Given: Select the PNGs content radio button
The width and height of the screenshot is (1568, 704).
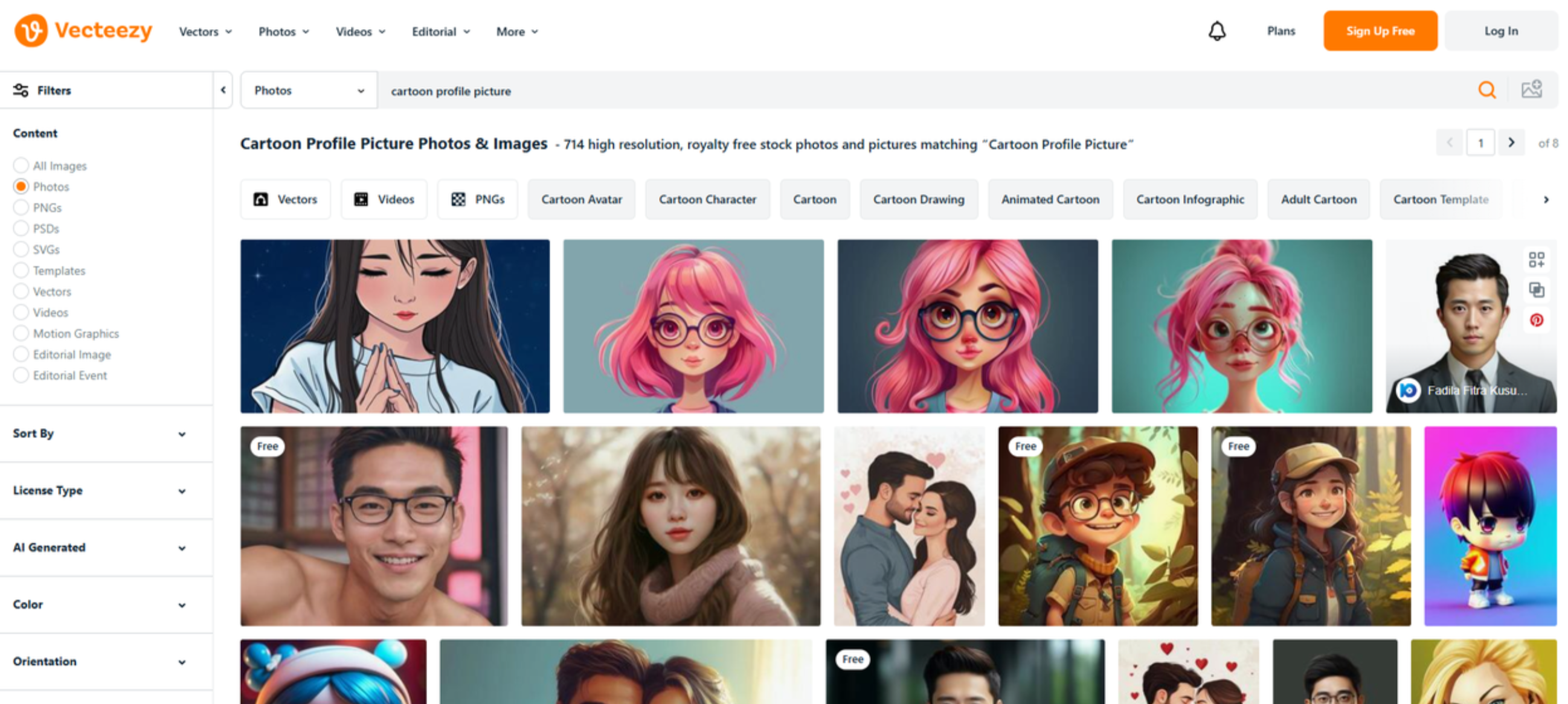Looking at the screenshot, I should pos(21,208).
